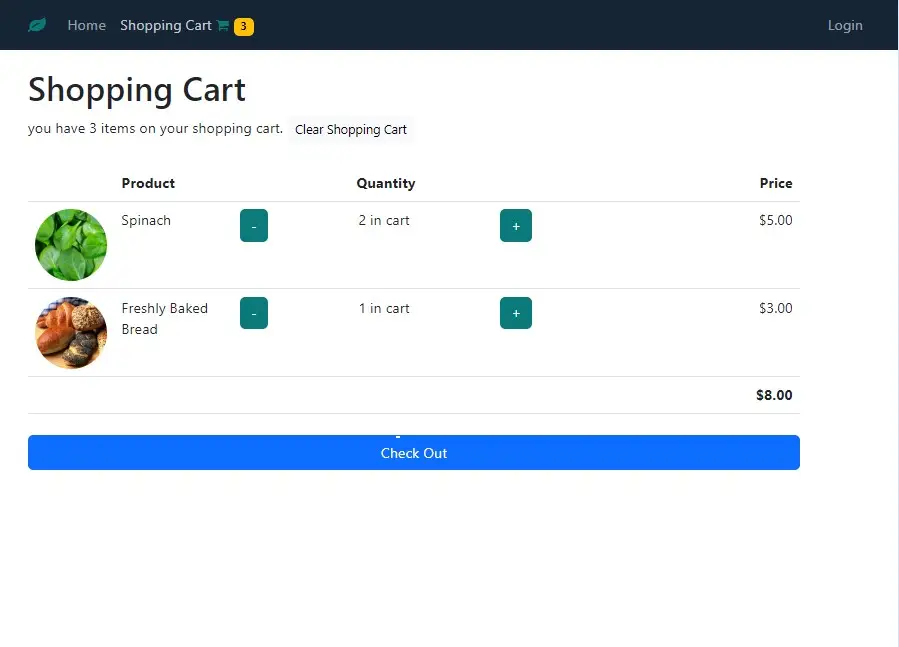This screenshot has height=647, width=899.
Task: Proceed with the Check Out button
Action: click(414, 453)
